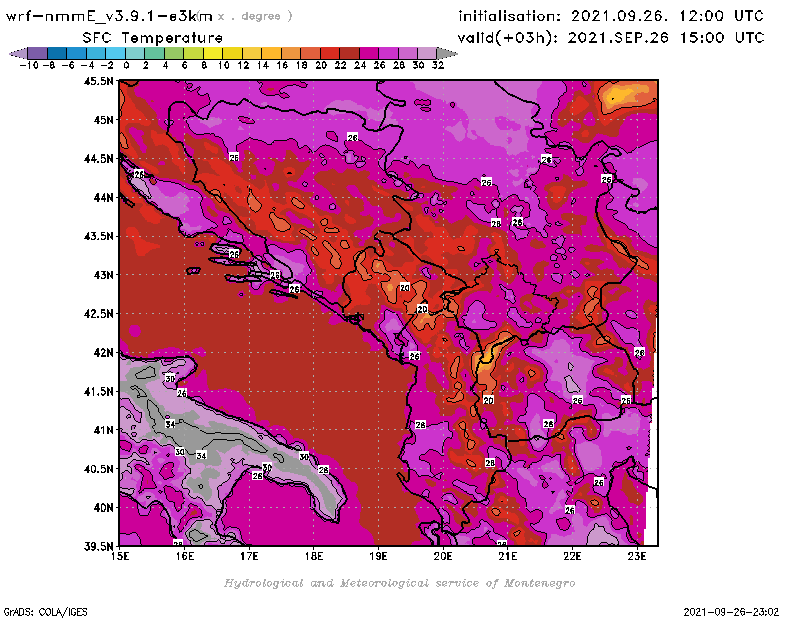
Task: Click the legend scale value '0'
Action: (x=126, y=66)
